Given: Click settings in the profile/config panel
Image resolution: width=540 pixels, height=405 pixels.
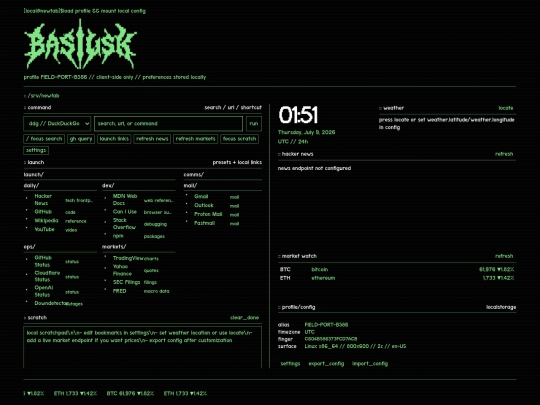Looking at the screenshot, I should [x=290, y=364].
